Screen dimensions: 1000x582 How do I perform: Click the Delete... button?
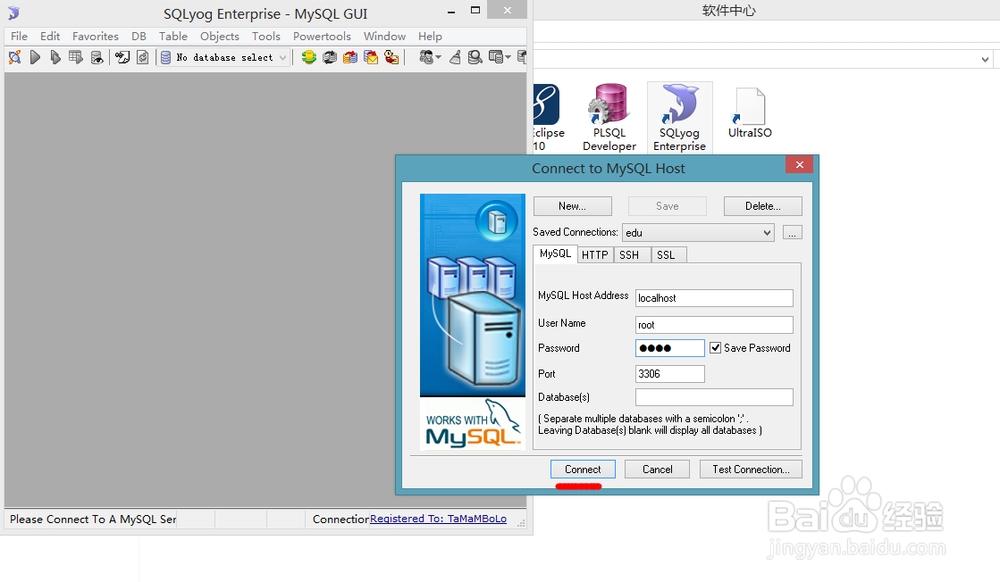click(x=763, y=206)
